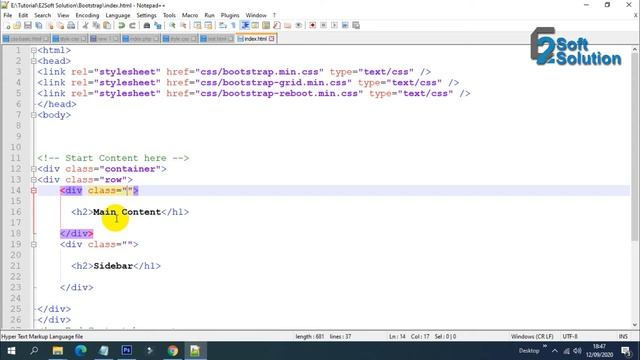The image size is (640, 360).
Task: Open Chrome from the taskbar
Action: [172, 351]
